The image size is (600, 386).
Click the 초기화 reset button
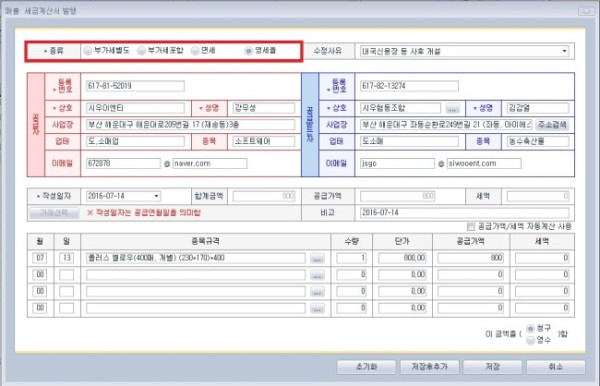(x=366, y=367)
